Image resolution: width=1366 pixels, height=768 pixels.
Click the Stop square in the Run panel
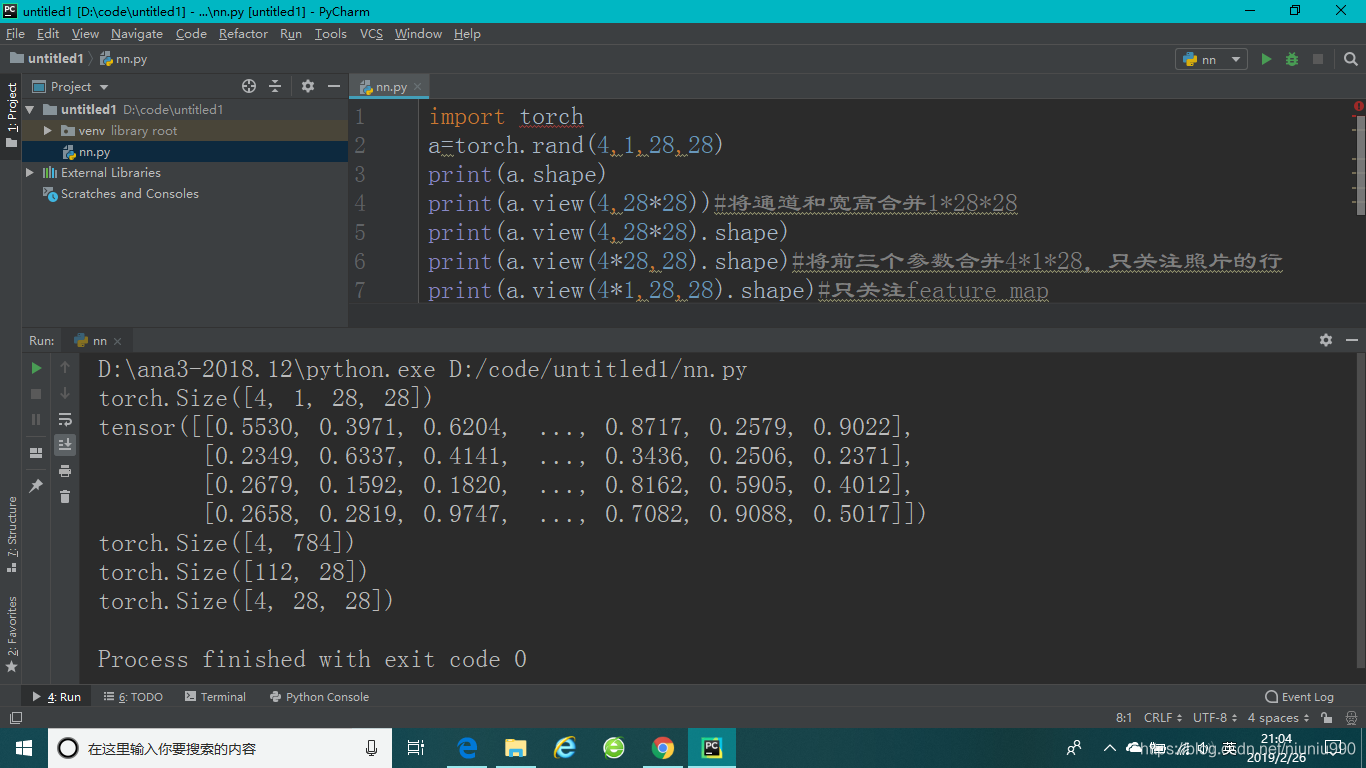(x=36, y=394)
